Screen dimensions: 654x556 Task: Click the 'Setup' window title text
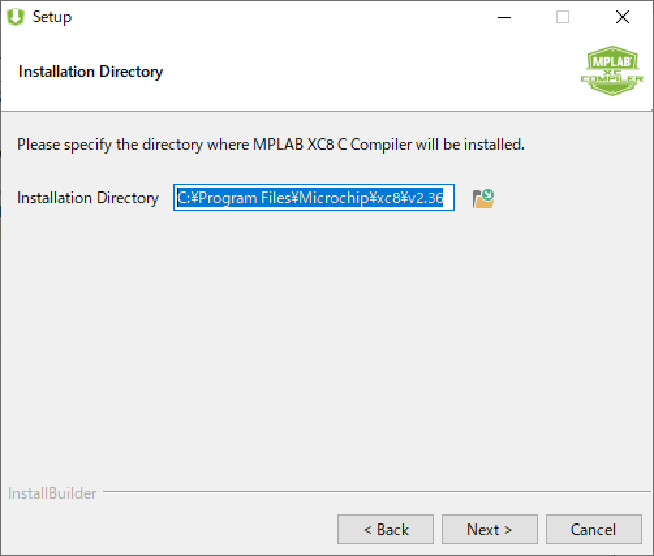(x=52, y=17)
